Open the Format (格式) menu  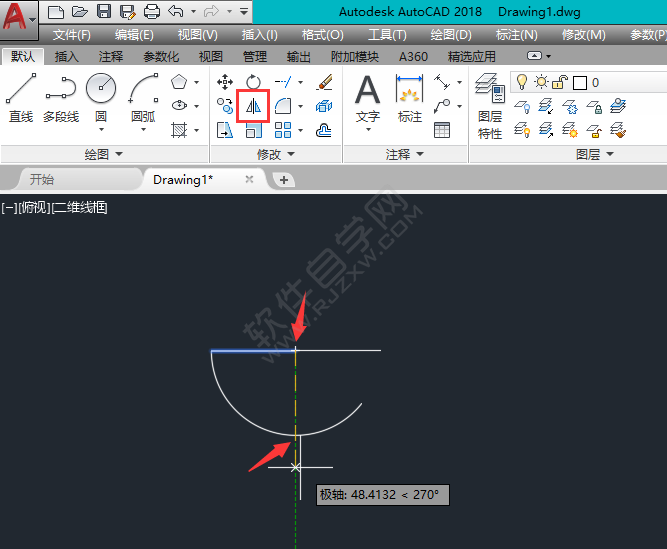[322, 34]
